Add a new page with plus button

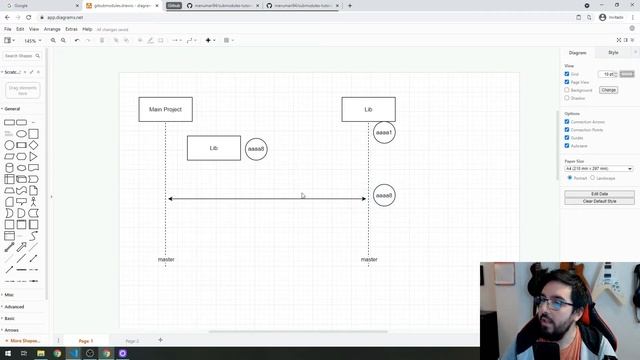pyautogui.click(x=160, y=340)
